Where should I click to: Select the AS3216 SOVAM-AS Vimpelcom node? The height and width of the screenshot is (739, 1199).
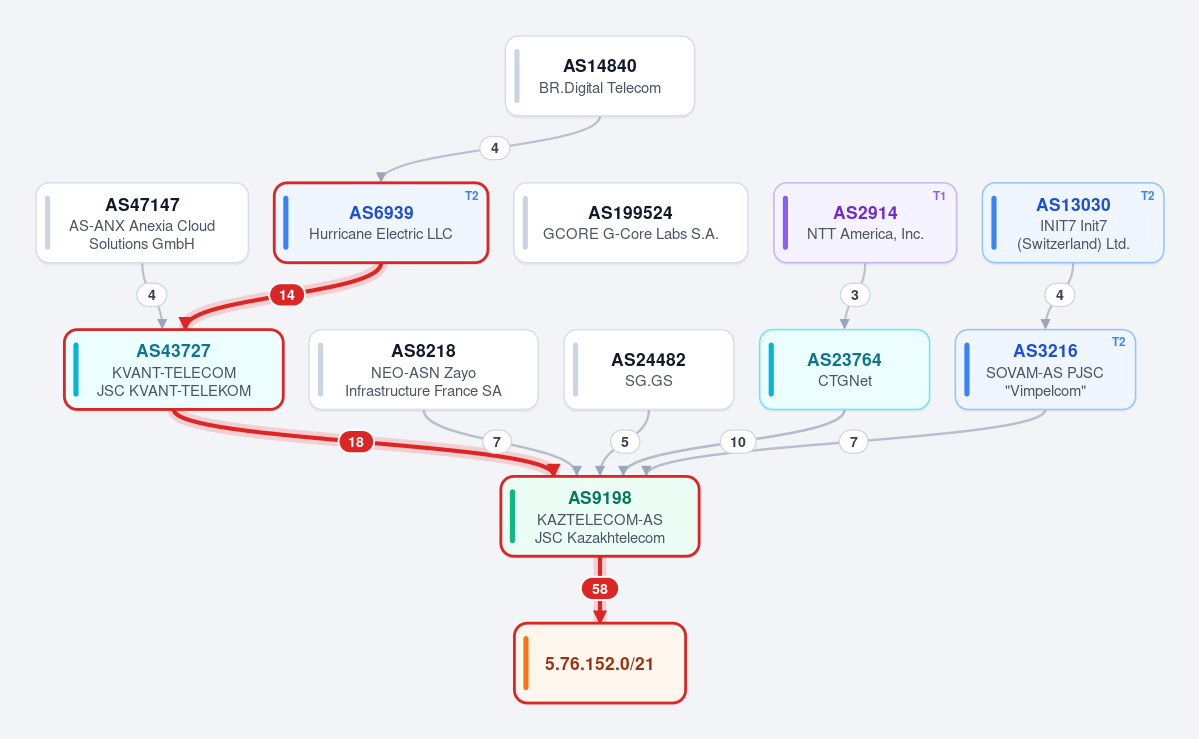(1045, 370)
